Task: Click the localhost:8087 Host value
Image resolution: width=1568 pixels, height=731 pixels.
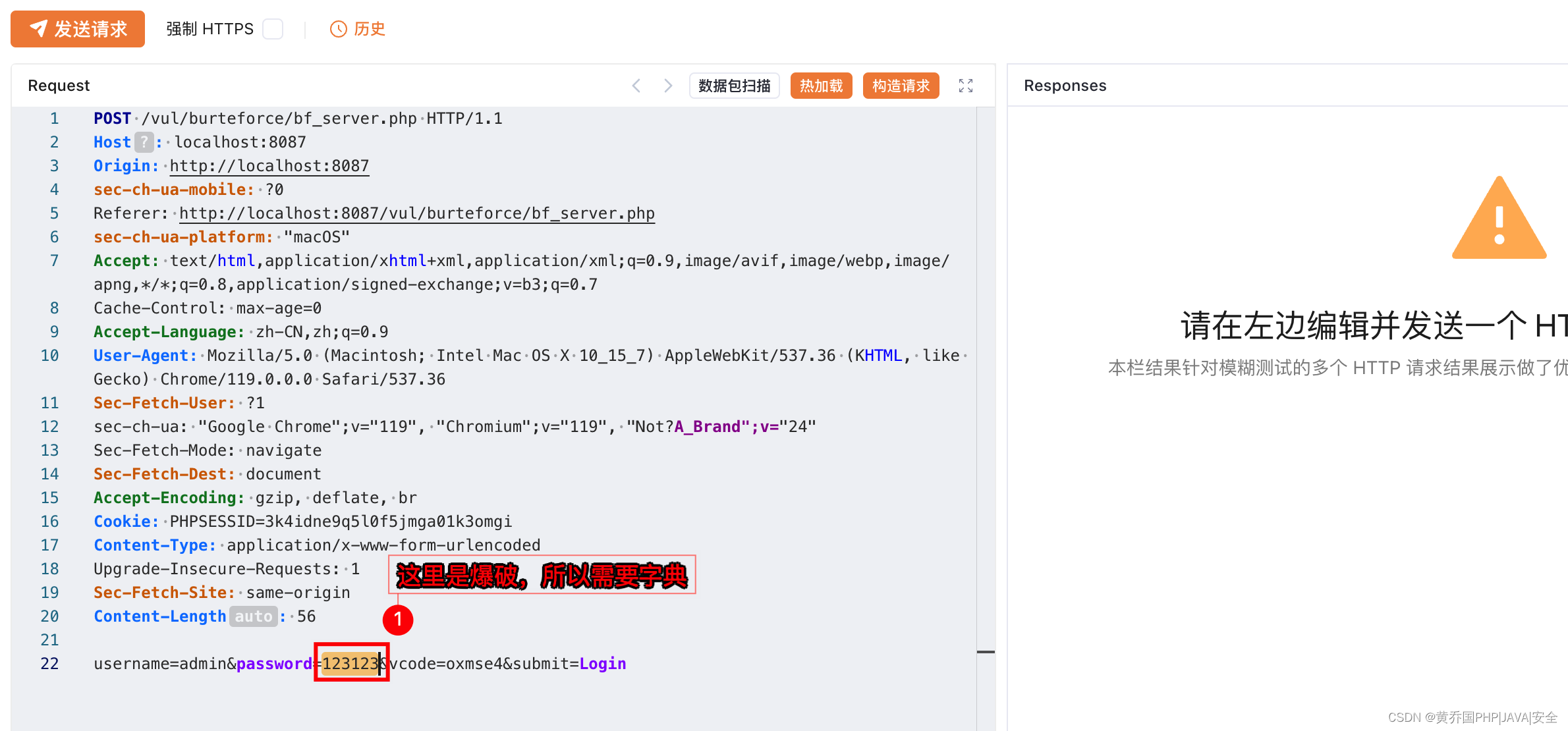Action: coord(240,142)
